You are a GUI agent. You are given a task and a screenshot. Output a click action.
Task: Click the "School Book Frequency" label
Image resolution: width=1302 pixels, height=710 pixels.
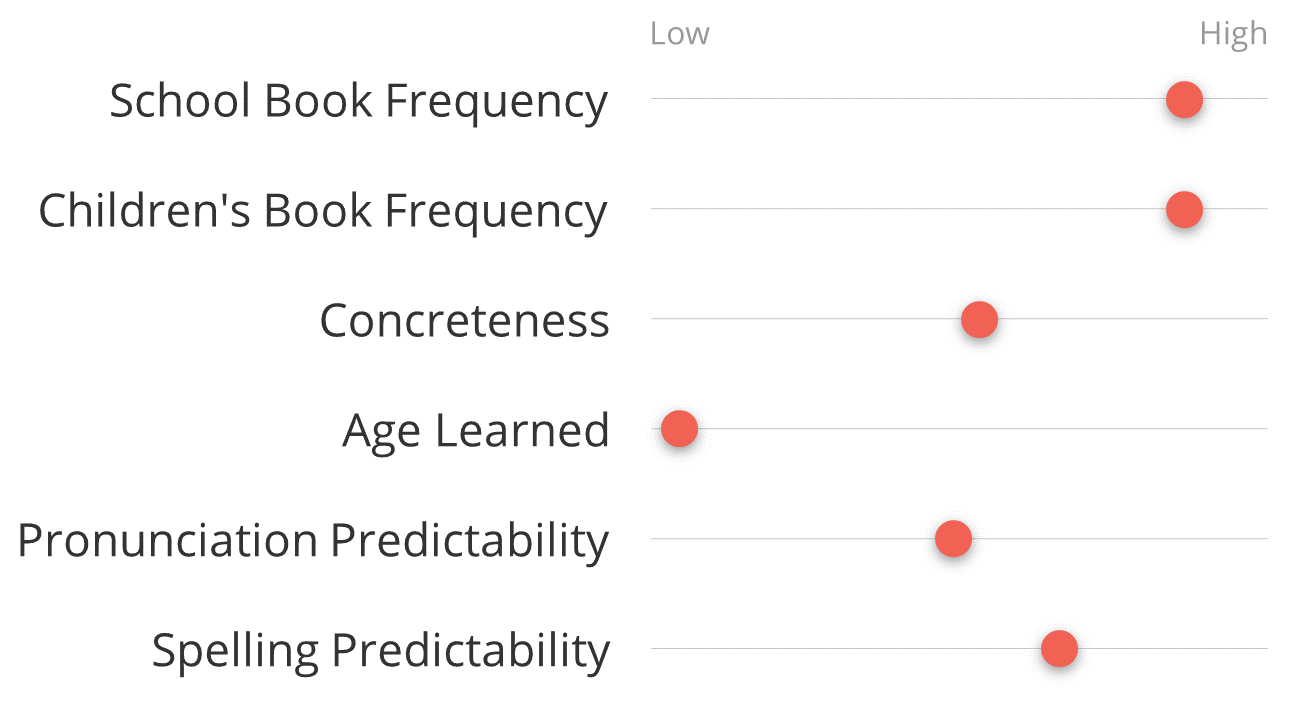tap(358, 101)
